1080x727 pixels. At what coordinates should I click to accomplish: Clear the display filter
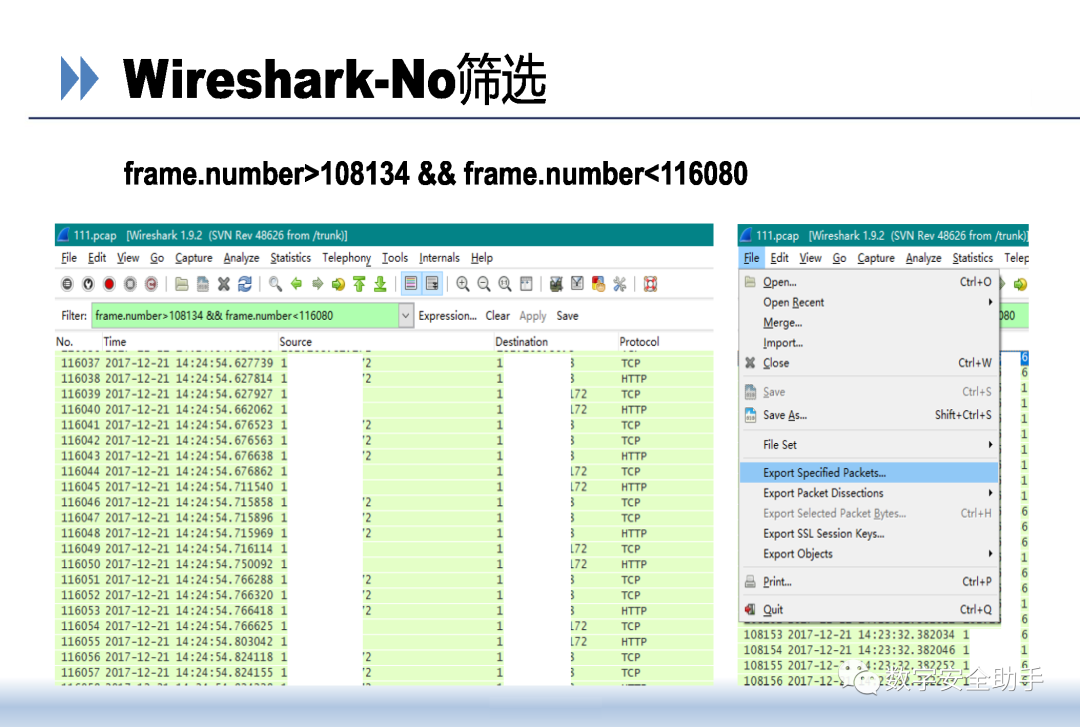coord(498,316)
